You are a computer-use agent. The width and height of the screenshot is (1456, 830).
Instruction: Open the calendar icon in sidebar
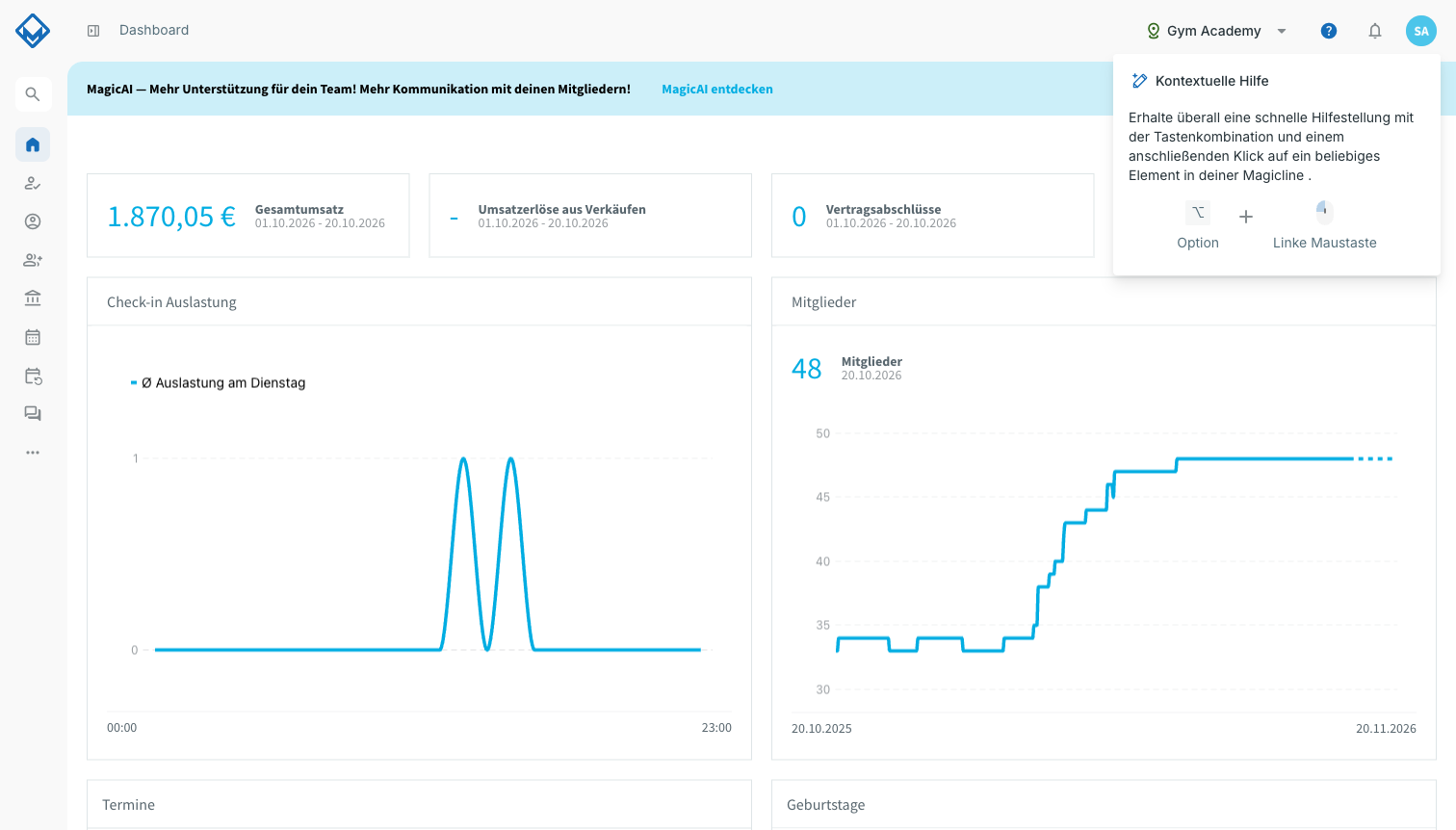pos(33,337)
